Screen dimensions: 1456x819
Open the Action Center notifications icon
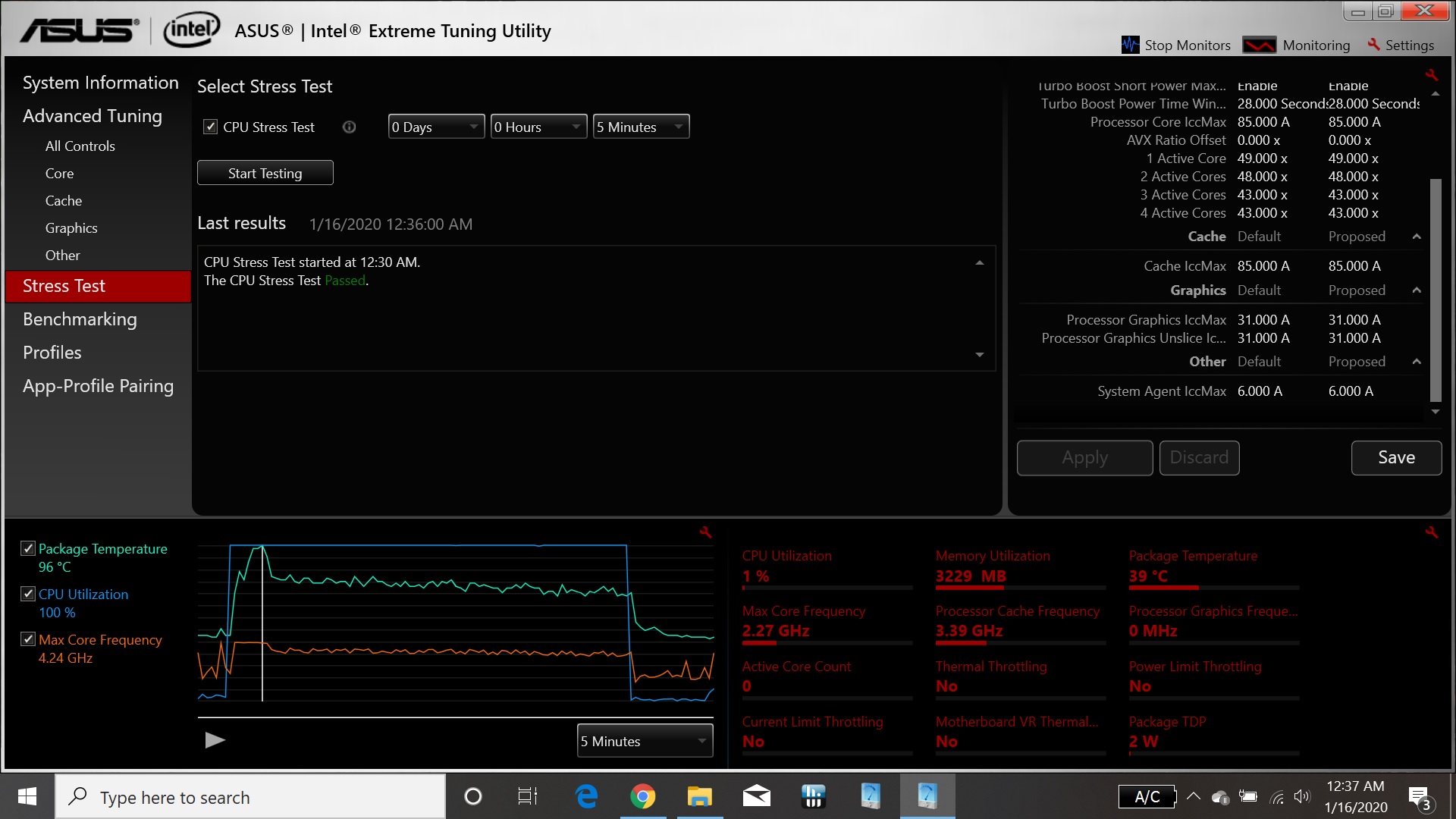[x=1419, y=798]
